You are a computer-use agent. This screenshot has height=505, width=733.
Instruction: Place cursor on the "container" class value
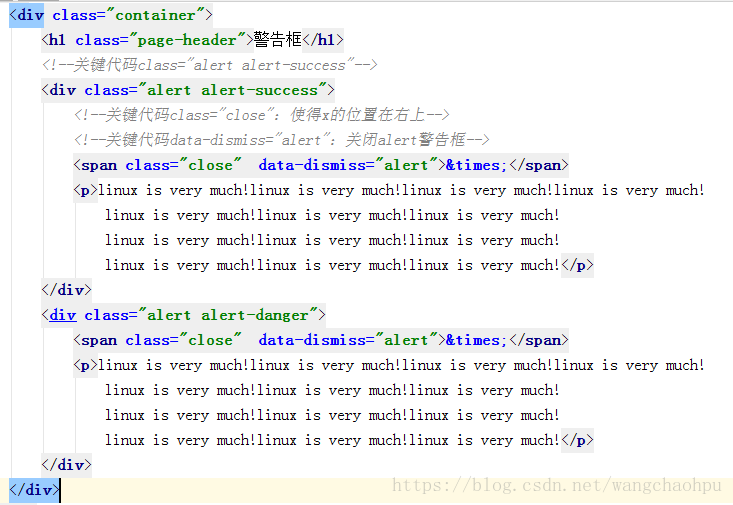(x=156, y=15)
